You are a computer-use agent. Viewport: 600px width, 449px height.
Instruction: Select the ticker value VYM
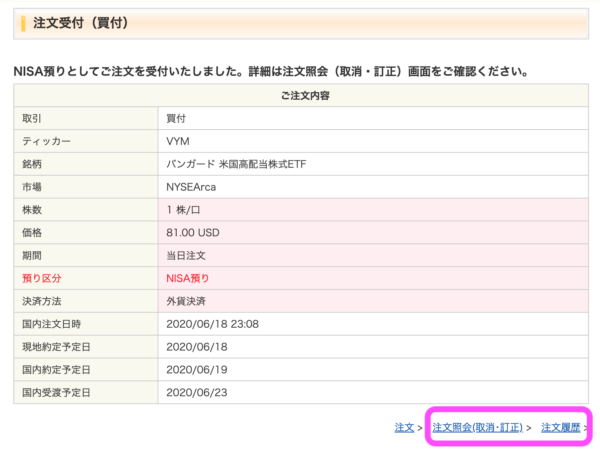pos(178,141)
